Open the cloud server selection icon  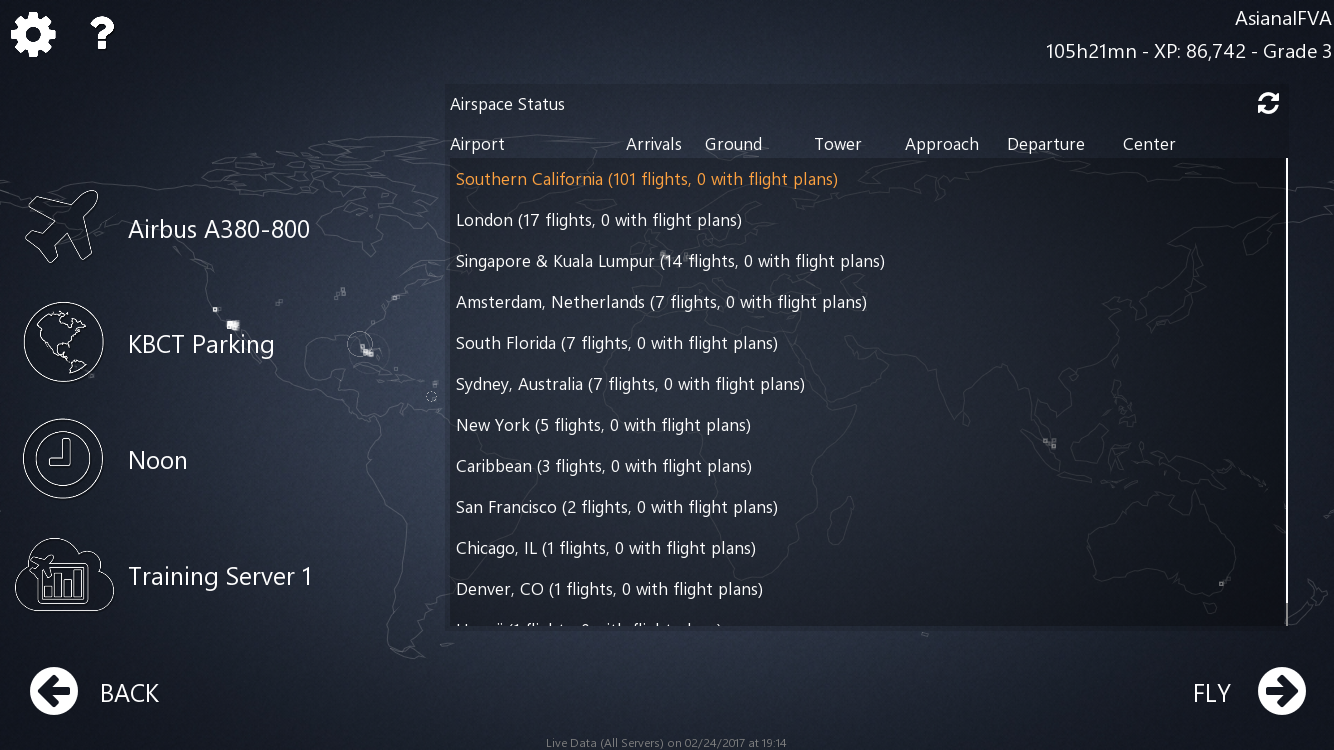click(x=64, y=575)
